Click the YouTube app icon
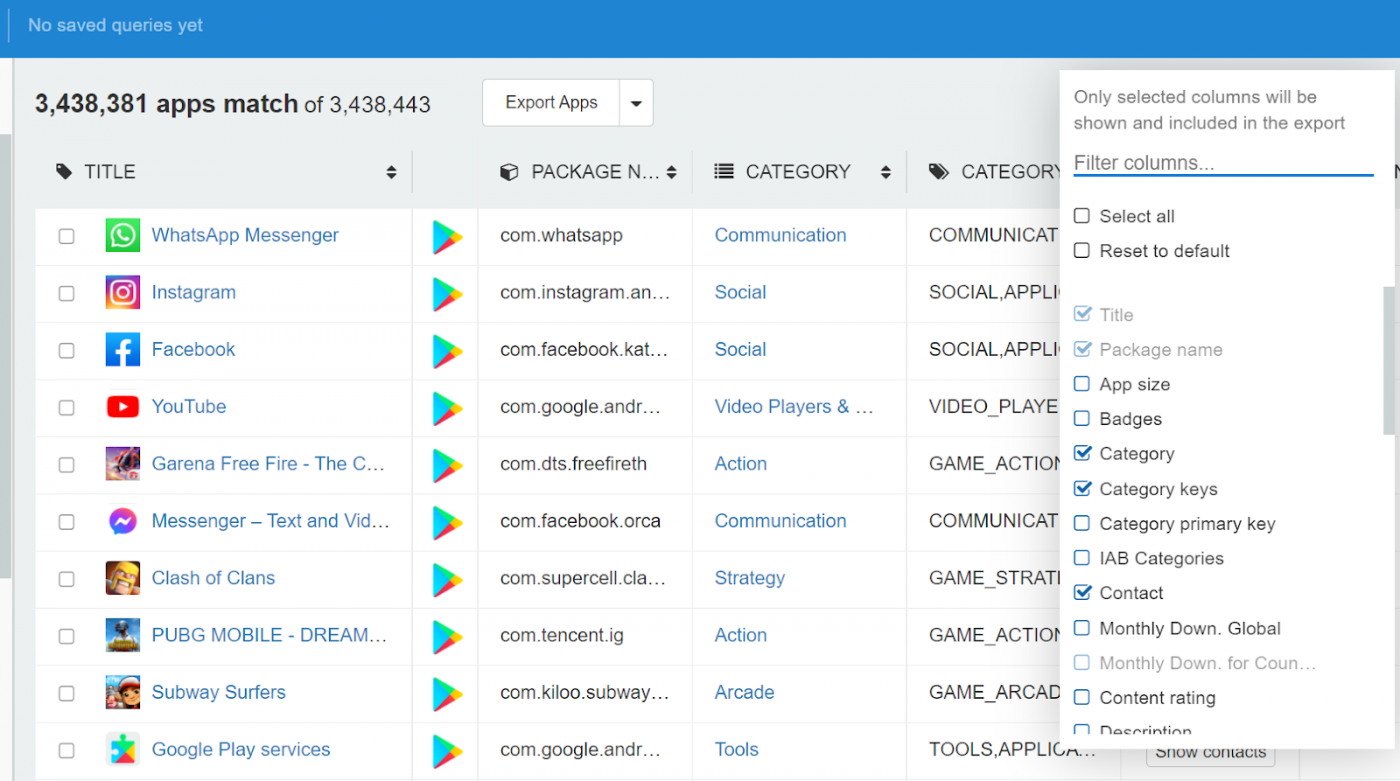 [123, 407]
